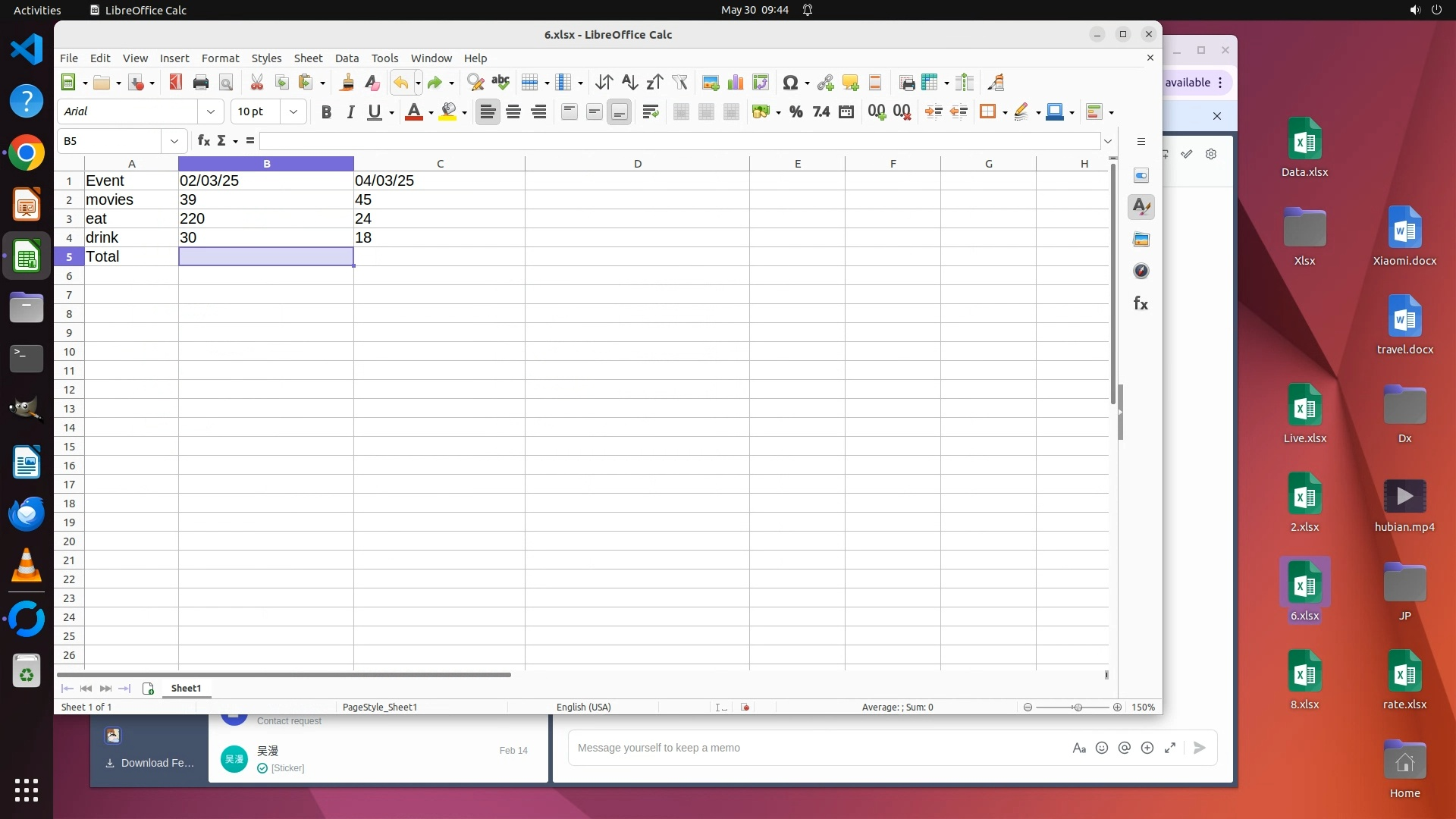Click the zoom slider handle
The width and height of the screenshot is (1456, 819).
(1077, 708)
